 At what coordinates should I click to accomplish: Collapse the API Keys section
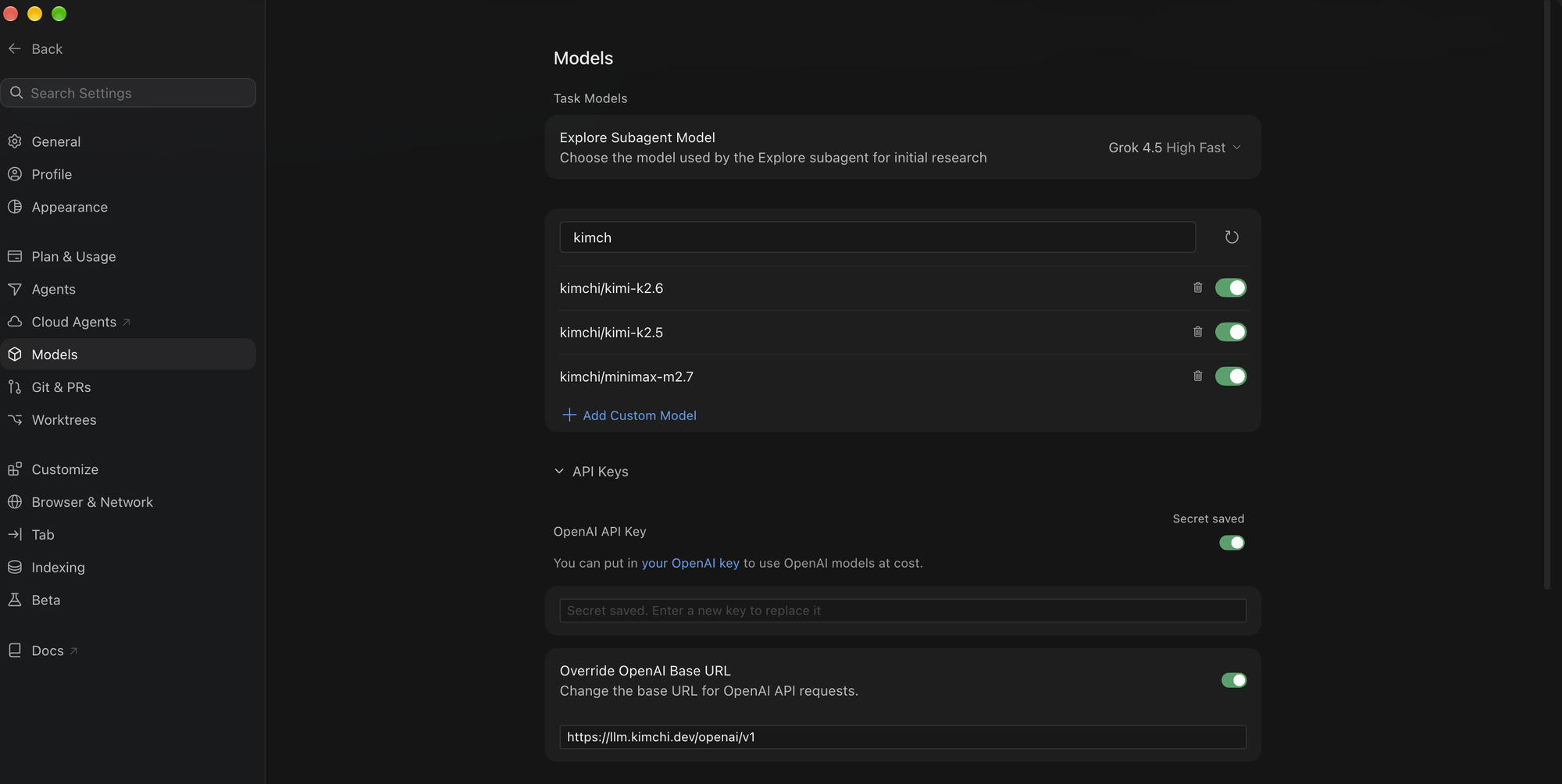pos(591,472)
